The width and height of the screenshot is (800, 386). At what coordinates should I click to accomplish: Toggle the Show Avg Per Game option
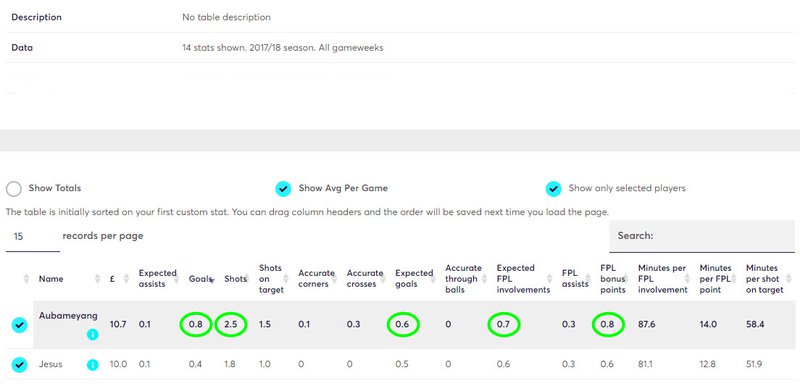[x=283, y=189]
